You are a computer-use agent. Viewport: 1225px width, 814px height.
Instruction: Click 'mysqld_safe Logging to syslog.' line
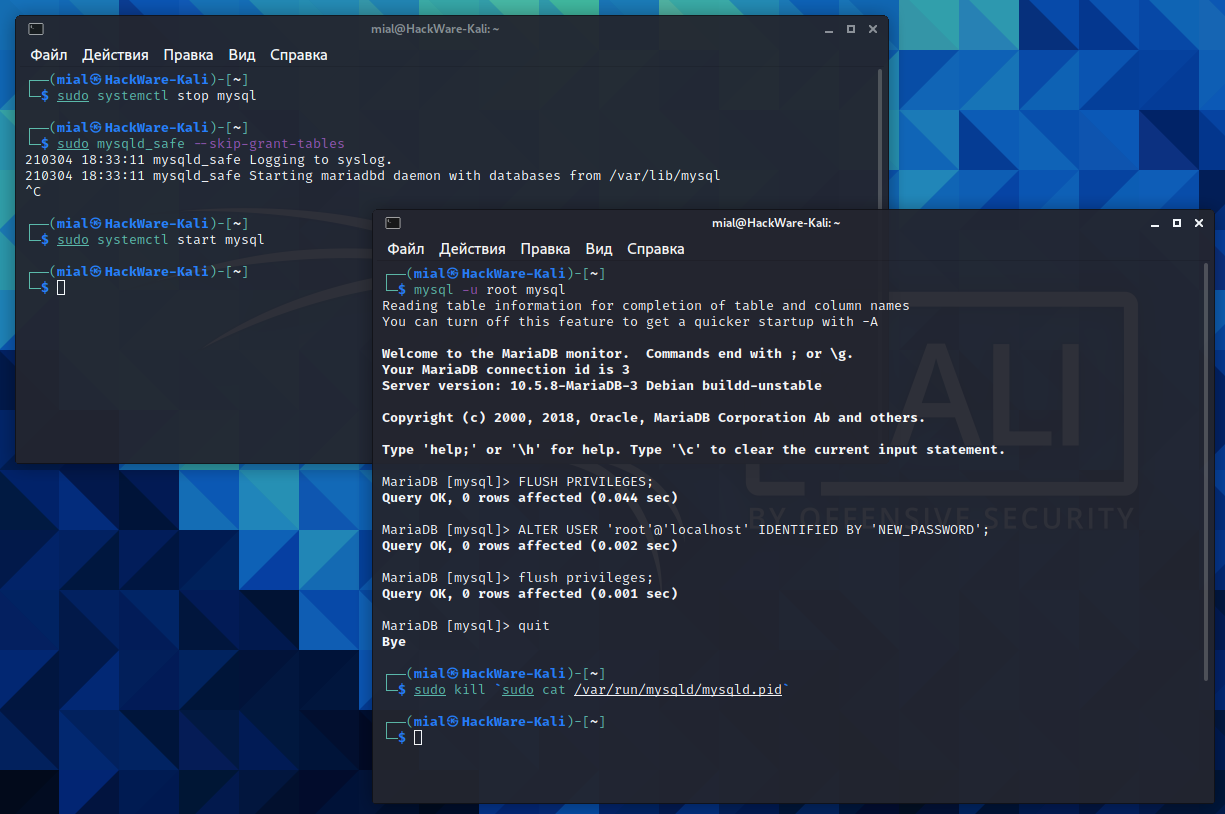point(209,160)
